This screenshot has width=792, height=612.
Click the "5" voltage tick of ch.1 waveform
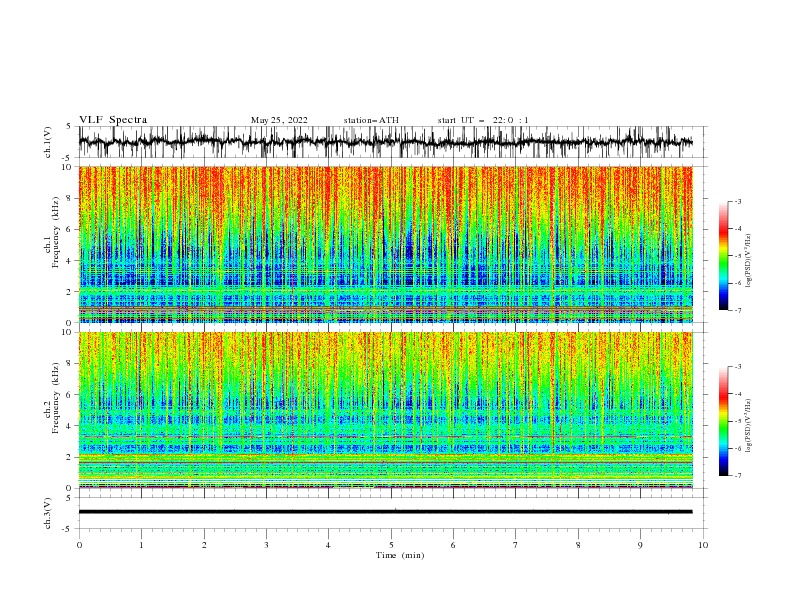coord(70,127)
